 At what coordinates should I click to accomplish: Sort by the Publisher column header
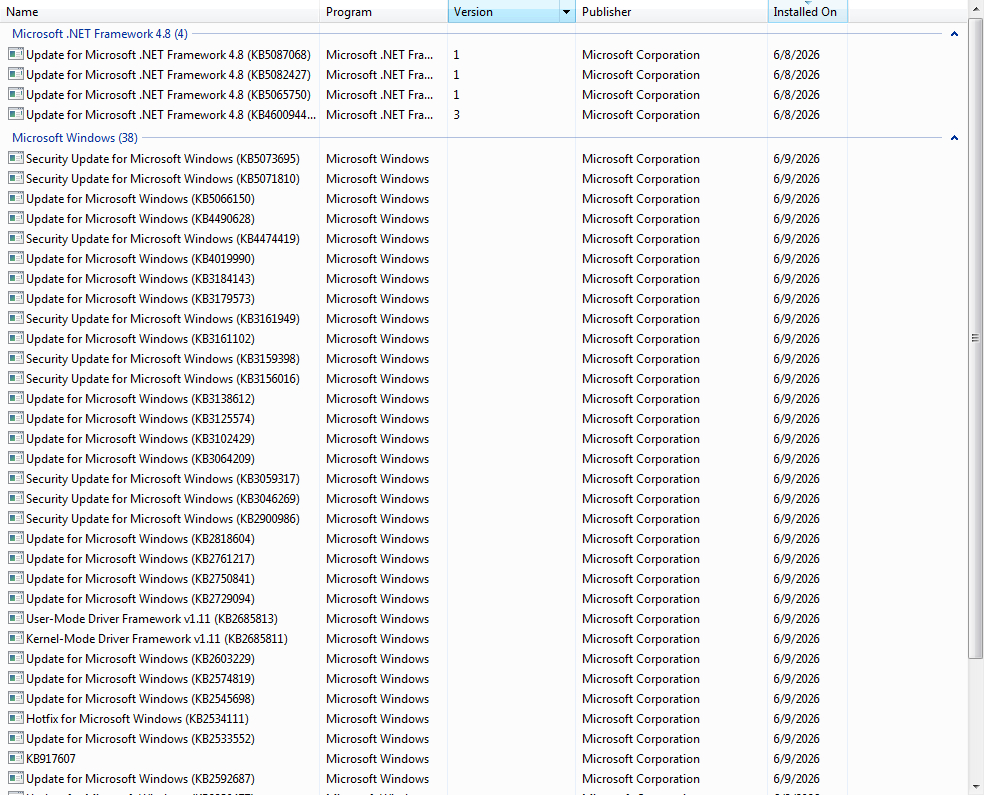pyautogui.click(x=671, y=12)
